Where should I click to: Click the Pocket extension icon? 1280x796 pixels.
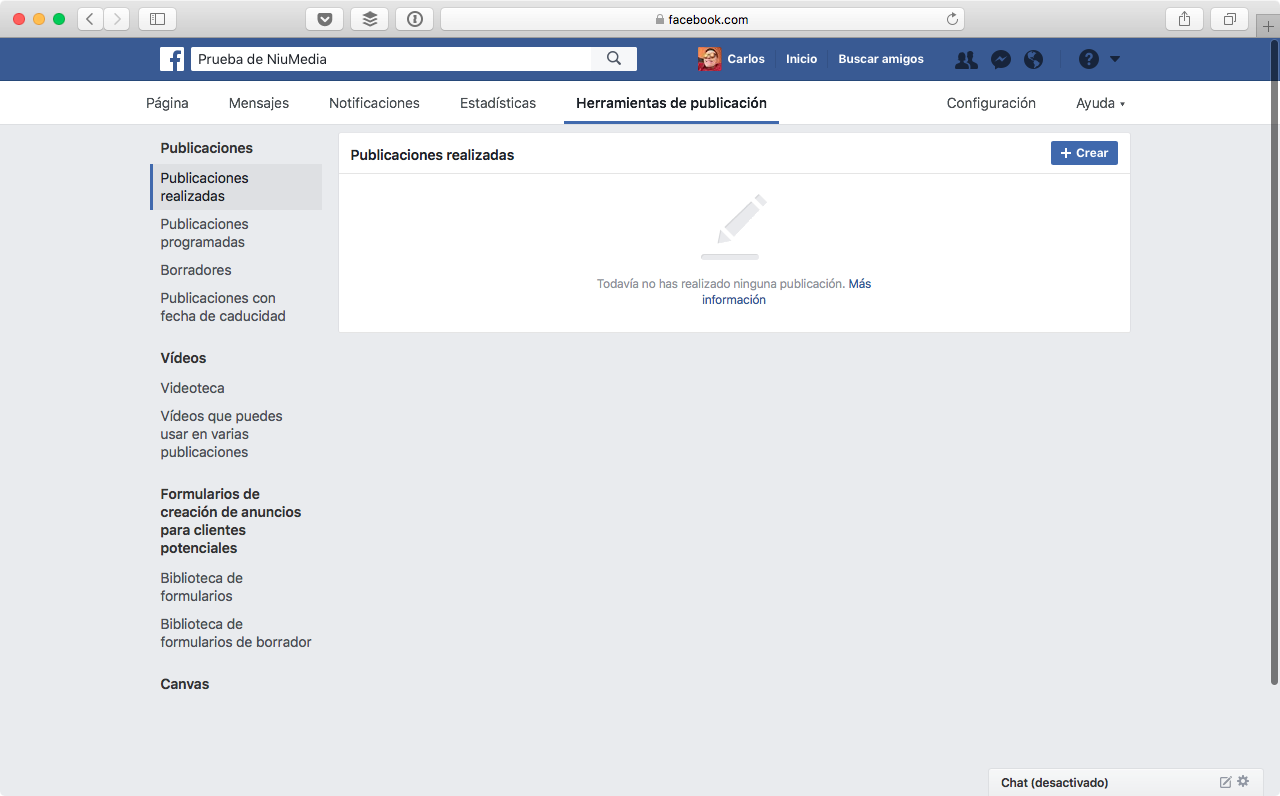(x=325, y=19)
